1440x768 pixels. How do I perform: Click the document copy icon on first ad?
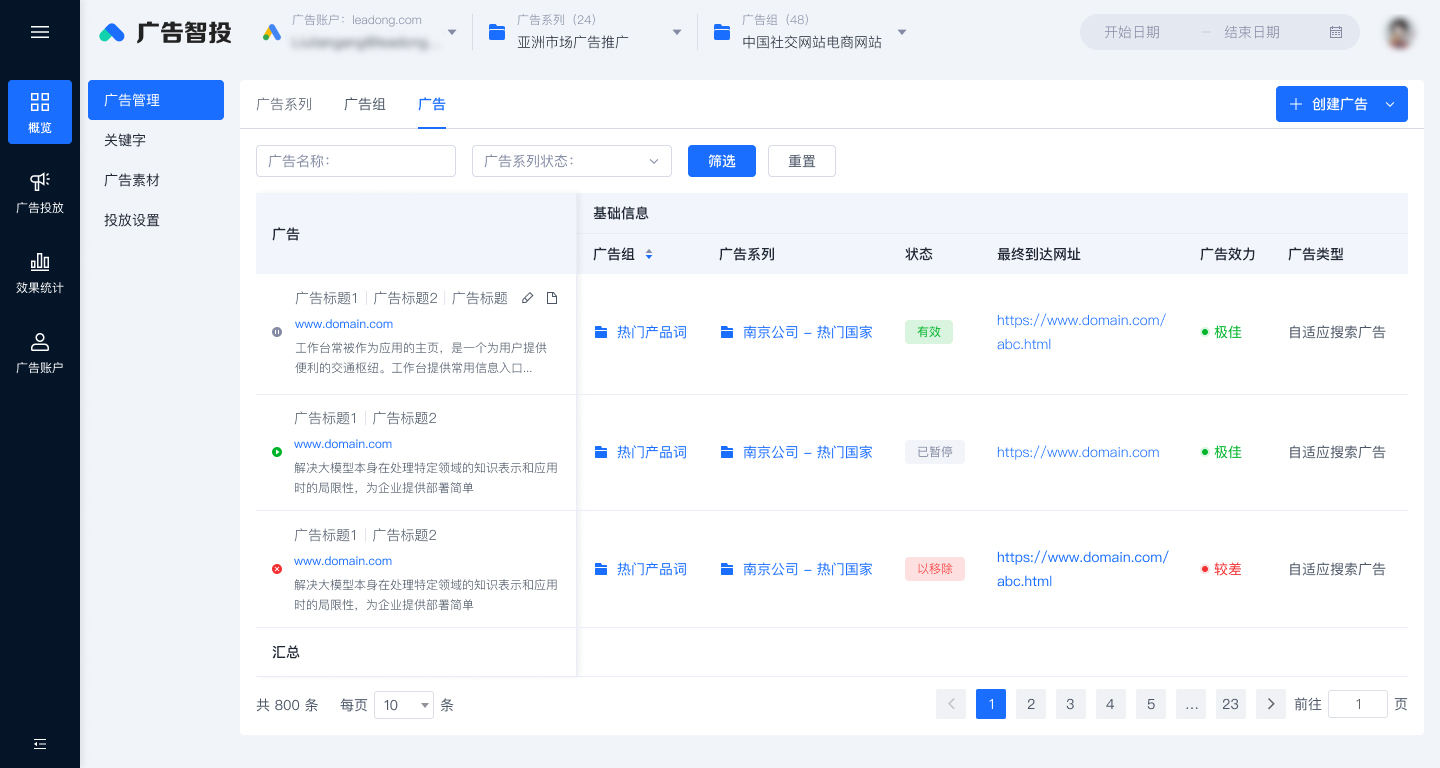(552, 298)
